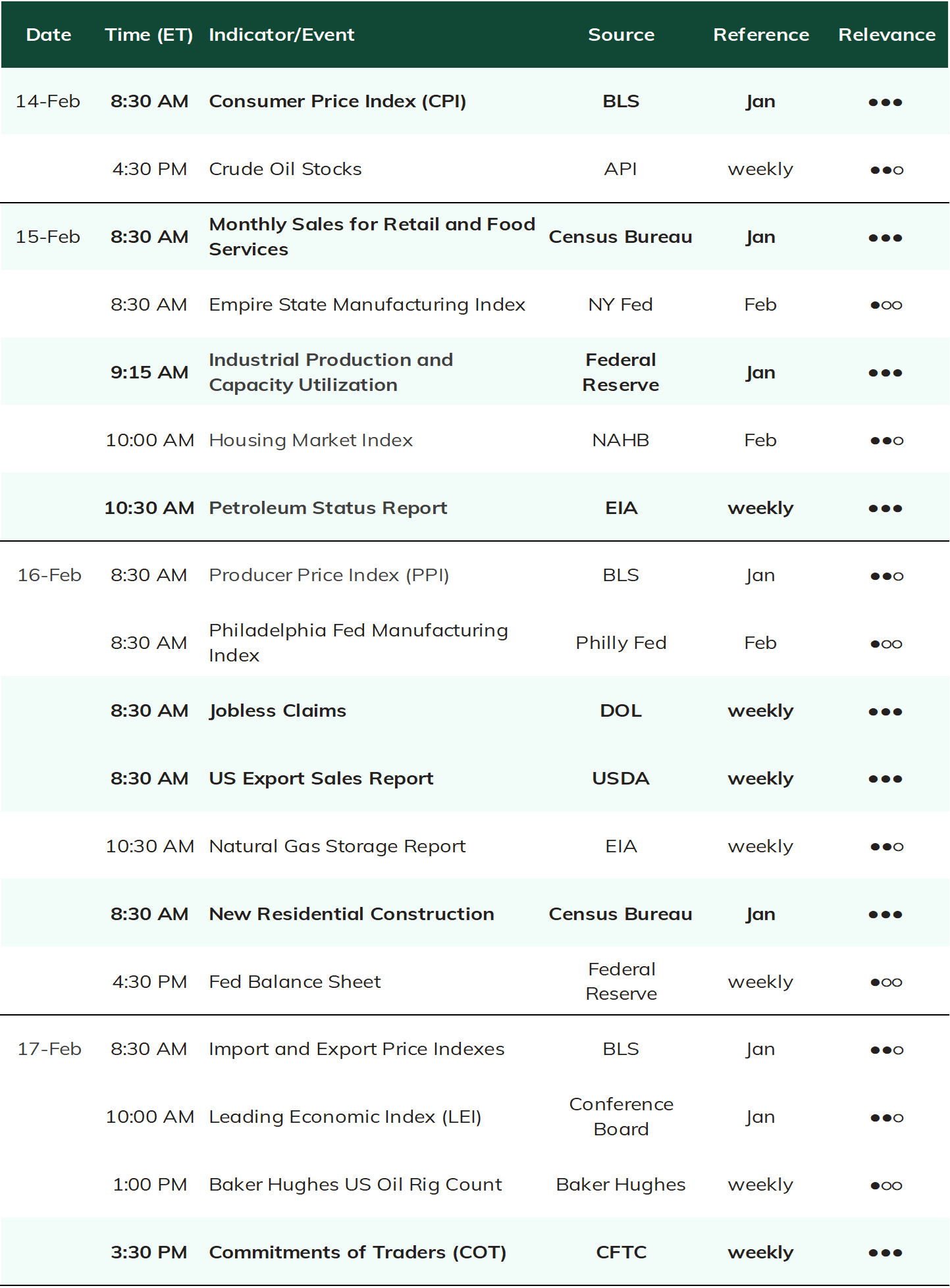Select the 15-Feb date cell
This screenshot has height=1288, width=950.
click(48, 237)
